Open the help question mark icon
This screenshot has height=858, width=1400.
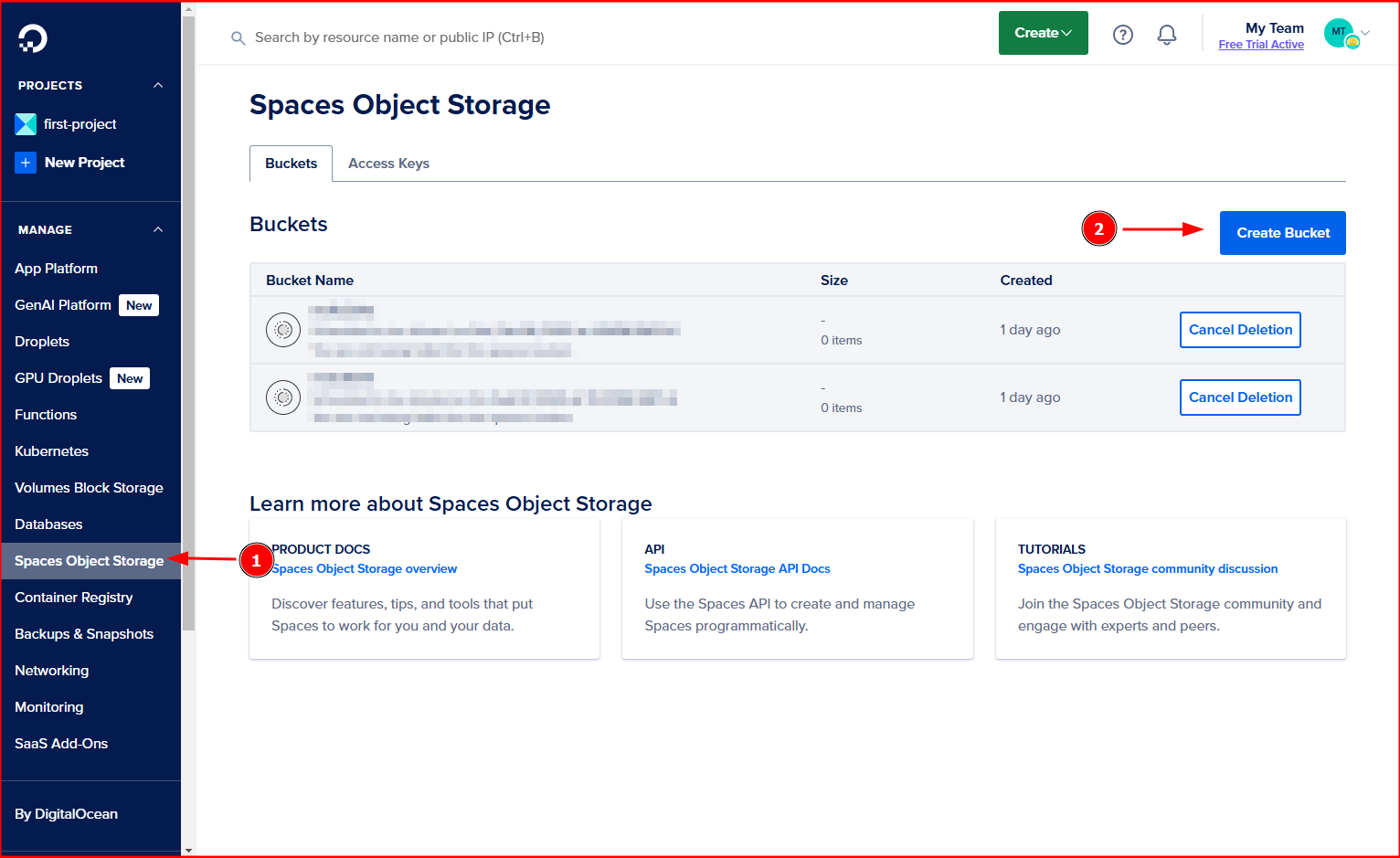(1123, 35)
